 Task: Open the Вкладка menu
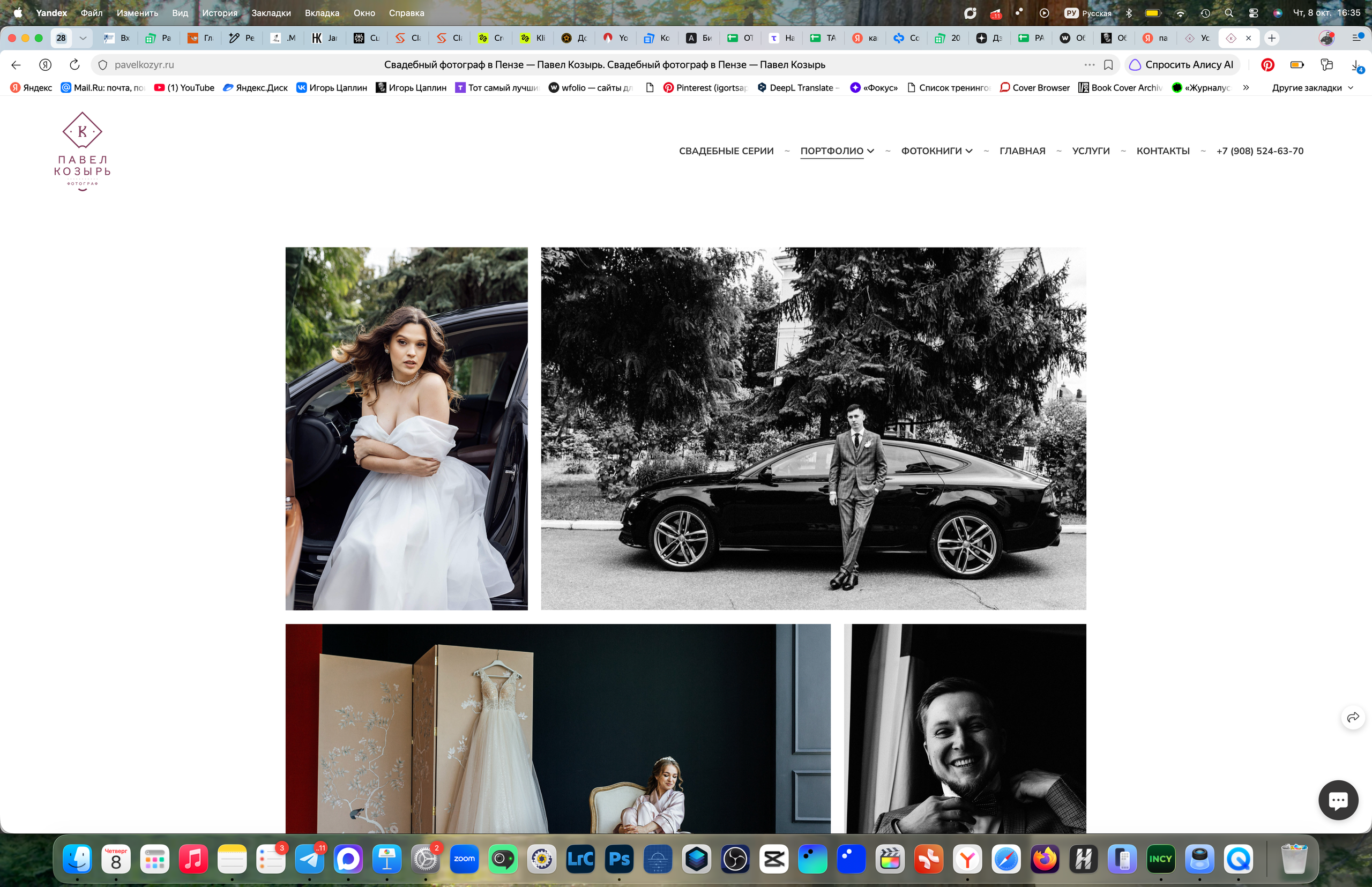[x=322, y=13]
